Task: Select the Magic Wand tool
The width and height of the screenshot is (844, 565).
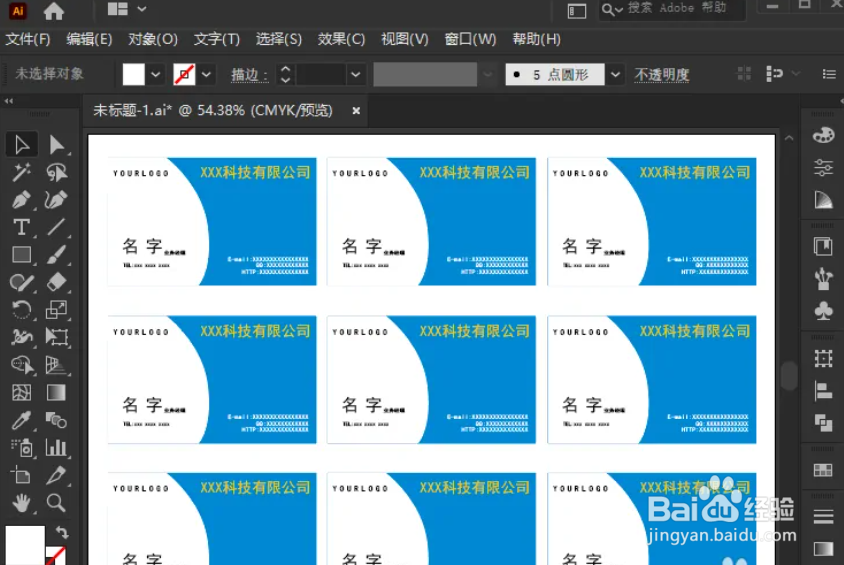Action: (22, 172)
